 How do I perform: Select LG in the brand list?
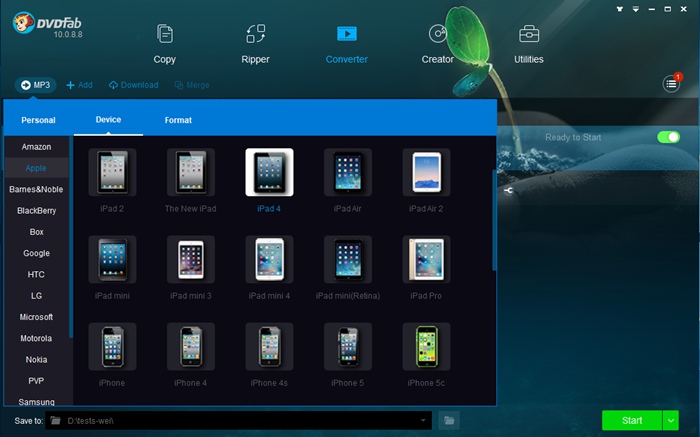(37, 296)
